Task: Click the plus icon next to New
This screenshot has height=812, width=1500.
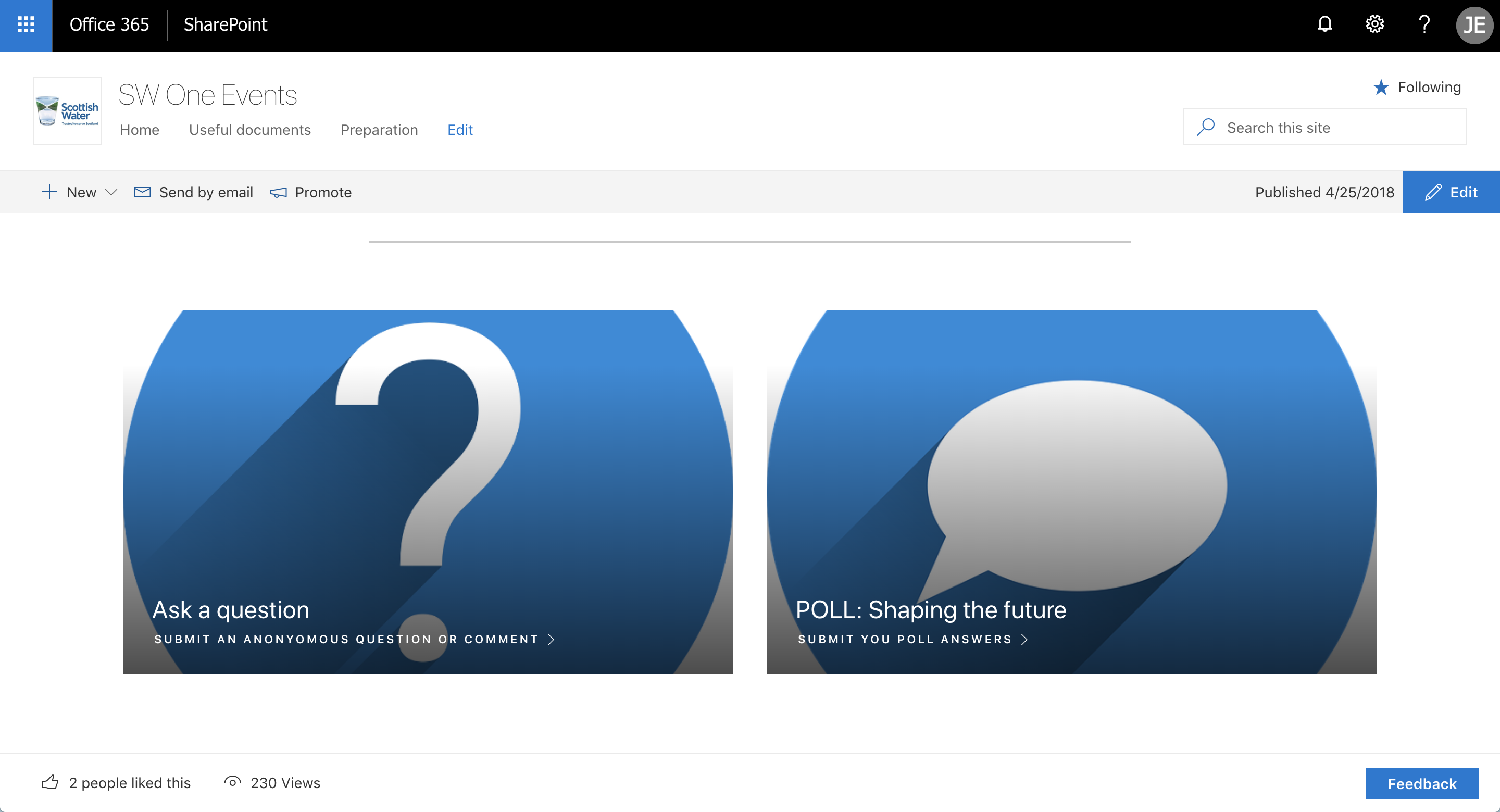Action: coord(49,192)
